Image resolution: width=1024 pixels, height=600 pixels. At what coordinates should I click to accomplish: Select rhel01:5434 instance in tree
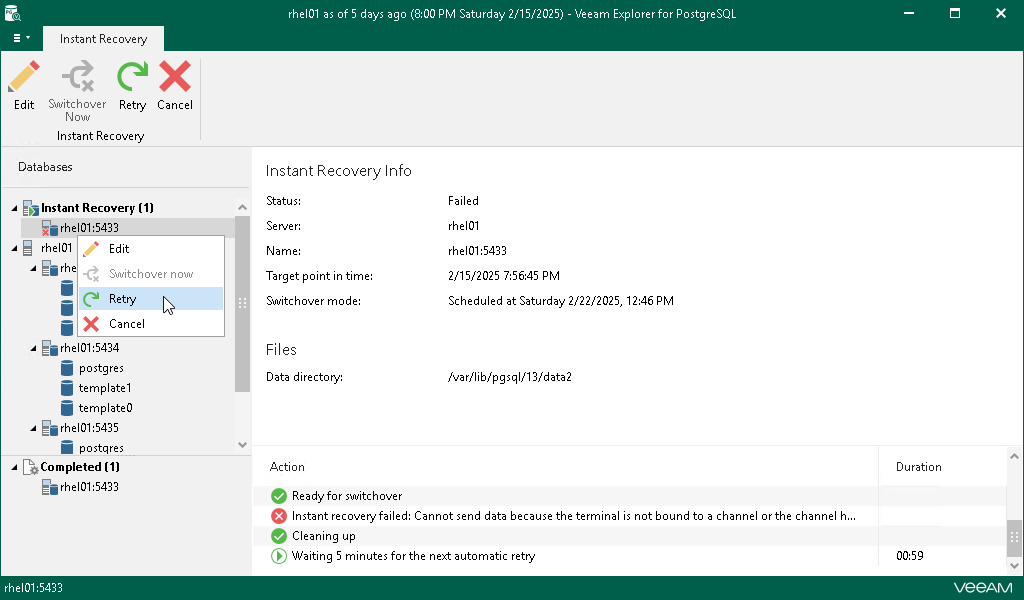pyautogui.click(x=89, y=348)
